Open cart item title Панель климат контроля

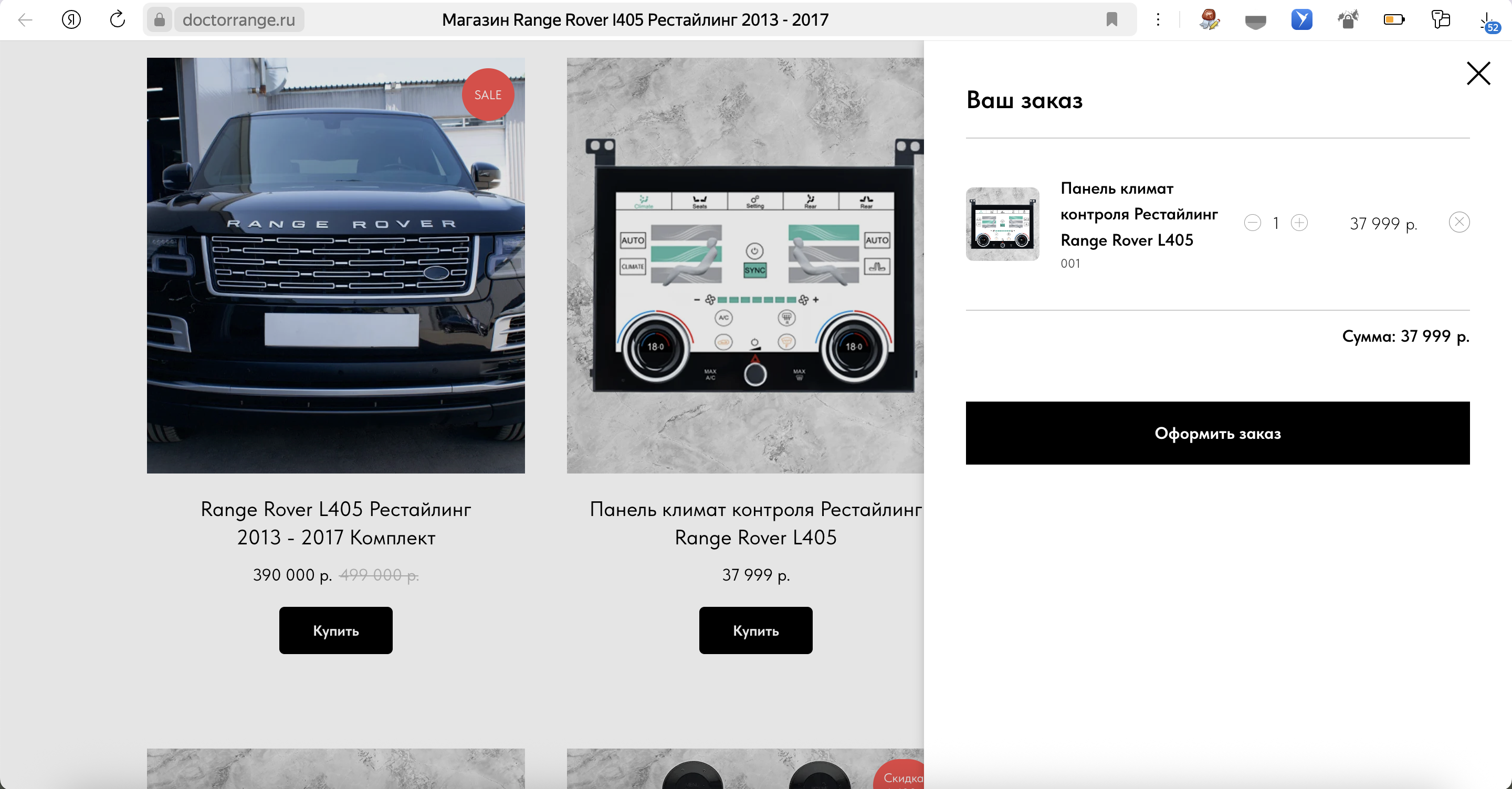click(x=1139, y=214)
